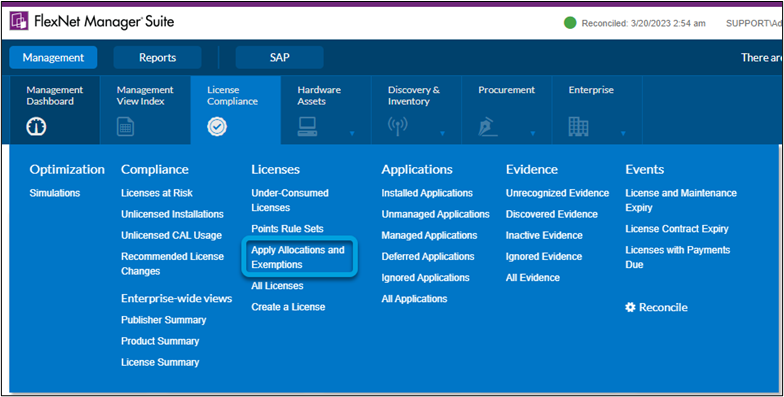Click the Events column heading
The image size is (784, 397).
coord(644,170)
